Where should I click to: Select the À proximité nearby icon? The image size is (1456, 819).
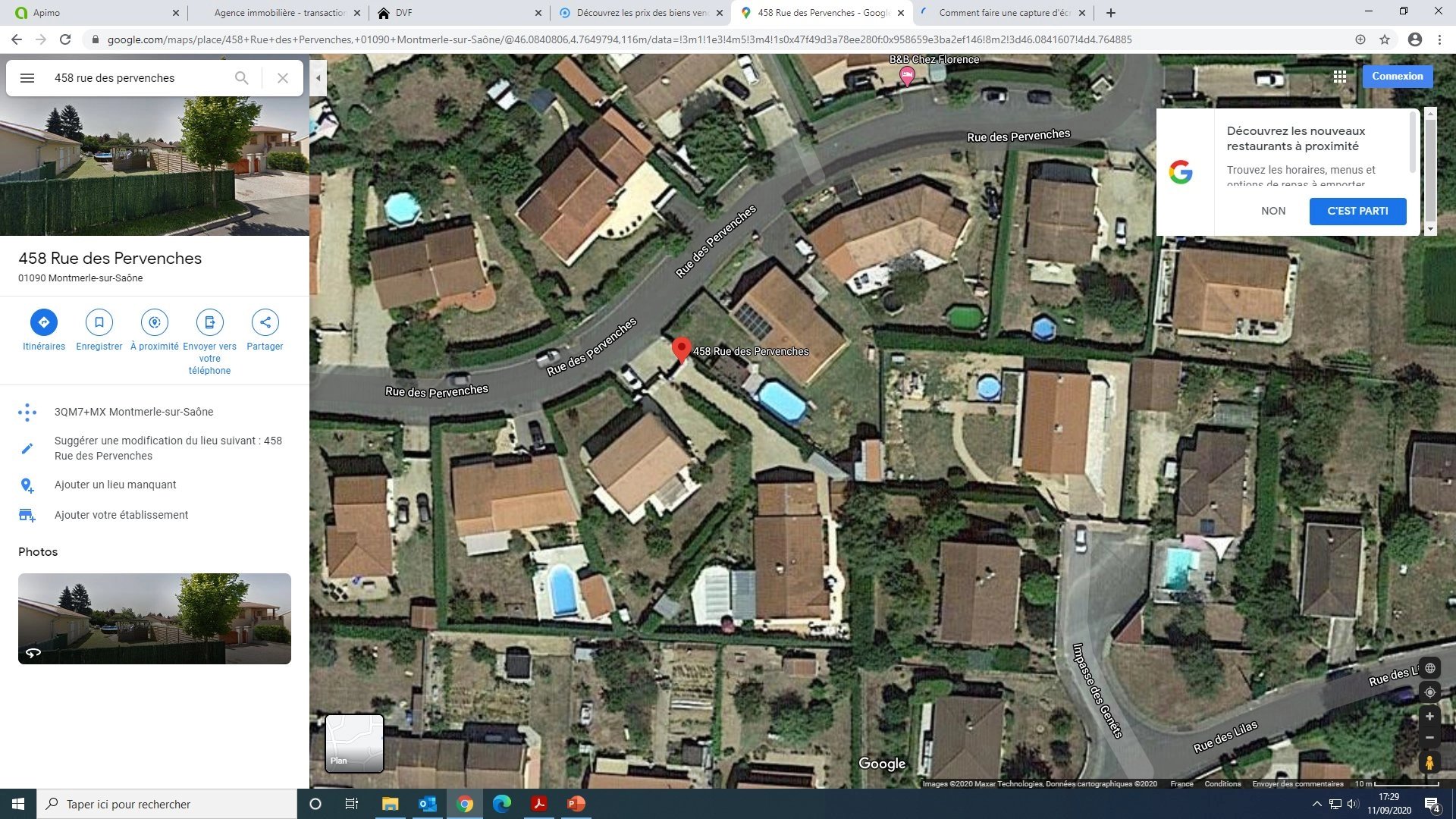[155, 322]
